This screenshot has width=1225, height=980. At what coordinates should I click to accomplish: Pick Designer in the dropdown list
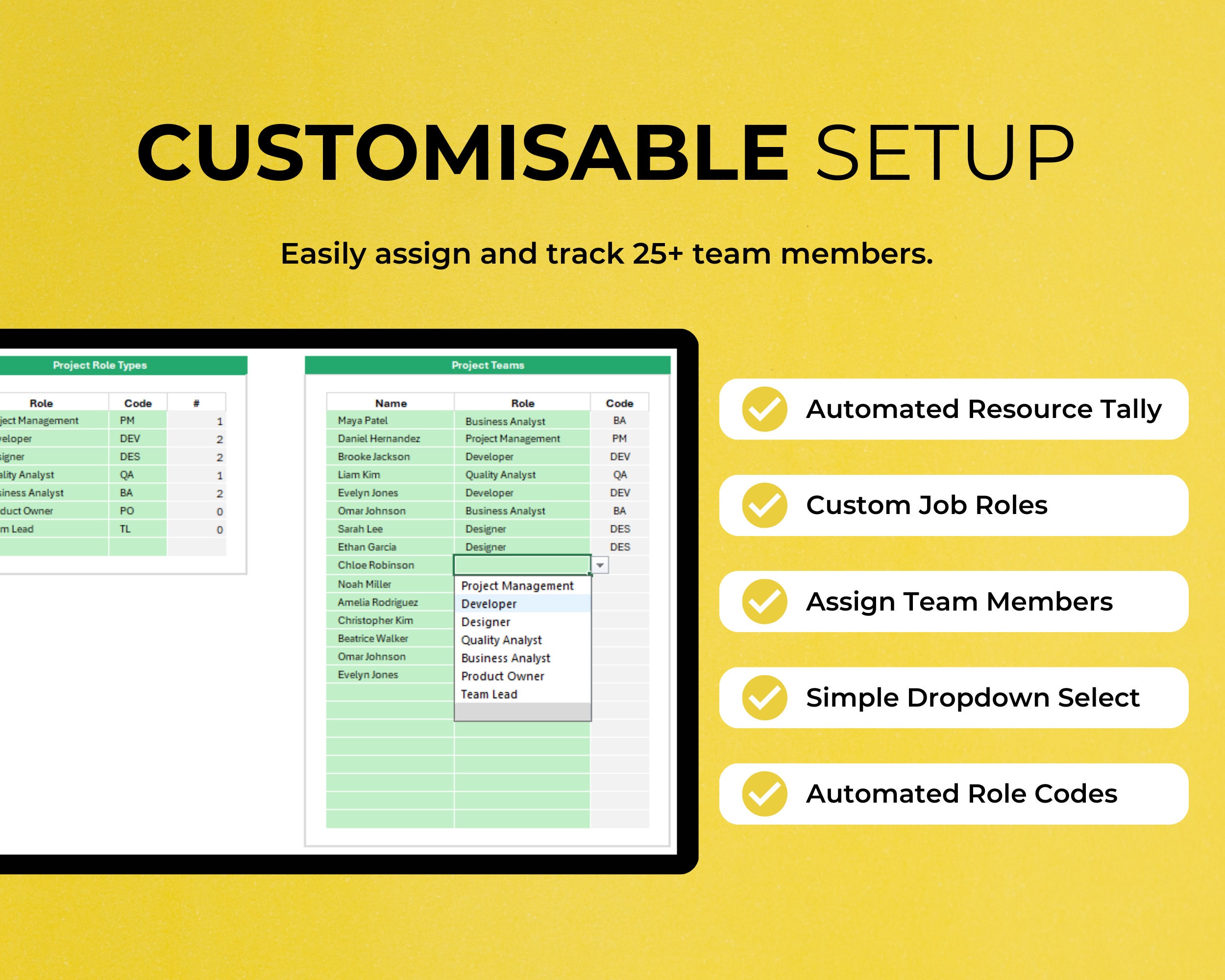tap(522, 622)
